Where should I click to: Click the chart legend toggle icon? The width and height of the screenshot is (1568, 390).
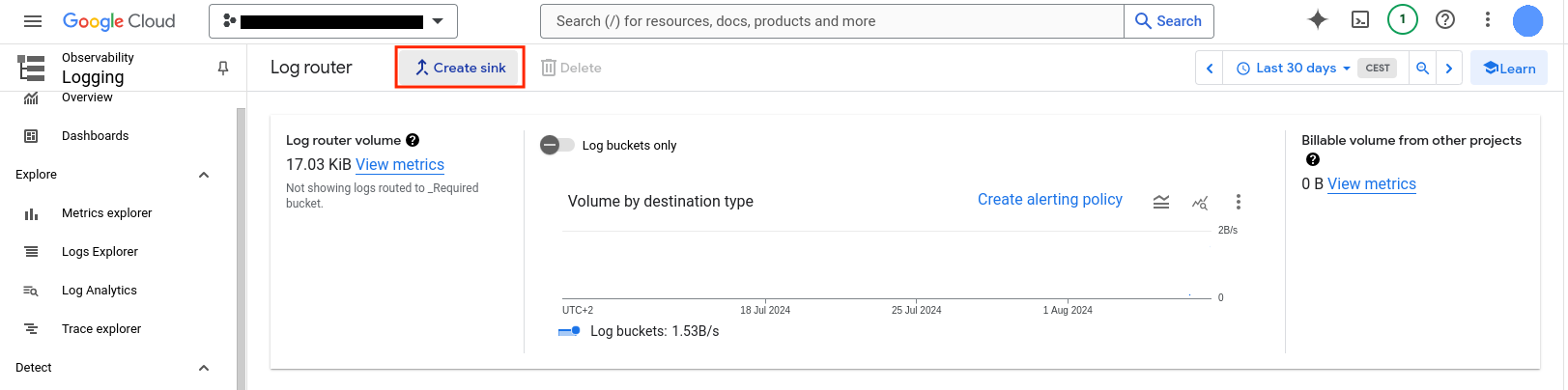coord(1161,202)
